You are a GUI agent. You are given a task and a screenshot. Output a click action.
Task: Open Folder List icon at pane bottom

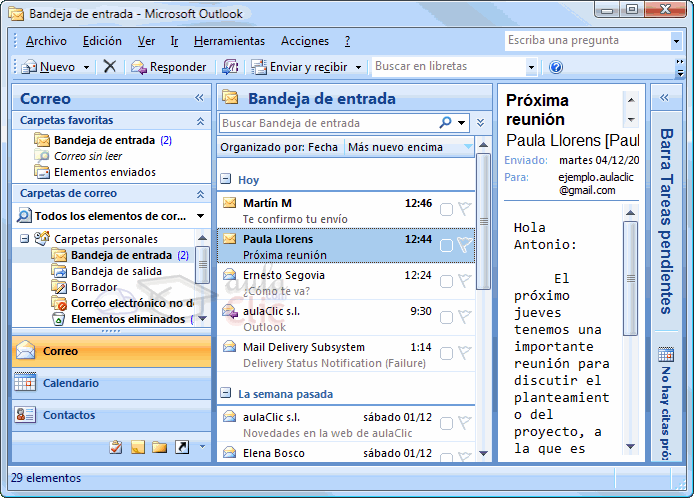point(159,447)
